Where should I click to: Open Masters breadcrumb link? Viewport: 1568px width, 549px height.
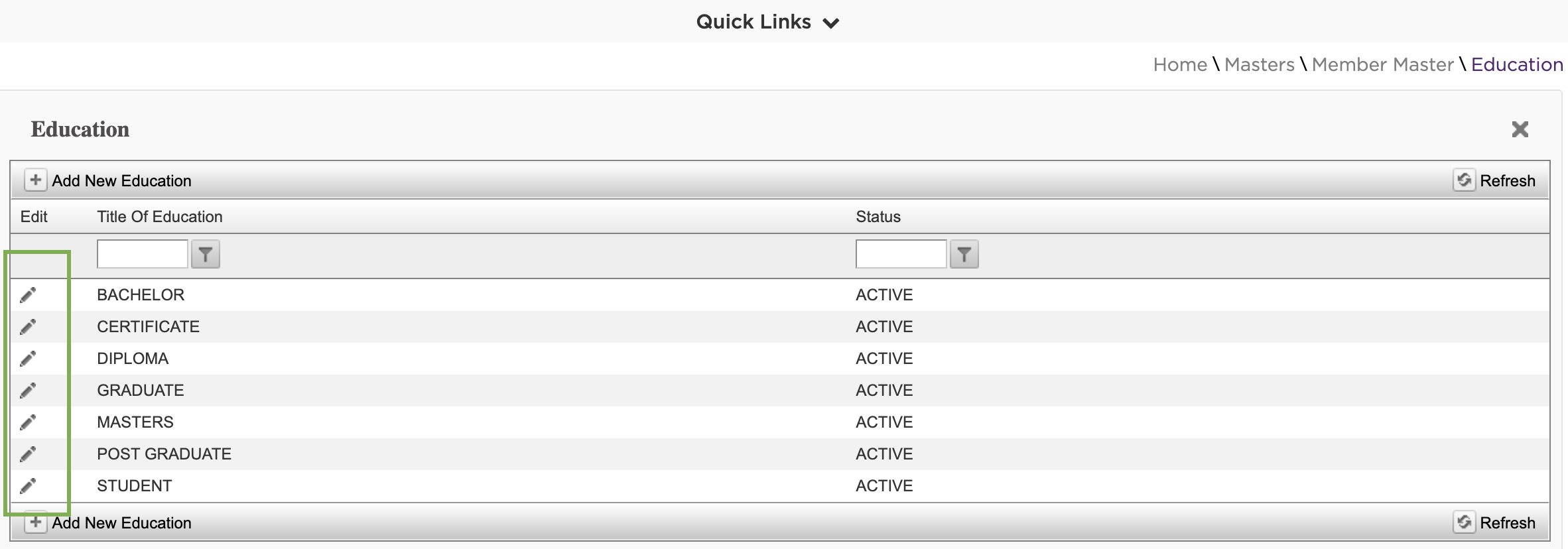[1259, 64]
